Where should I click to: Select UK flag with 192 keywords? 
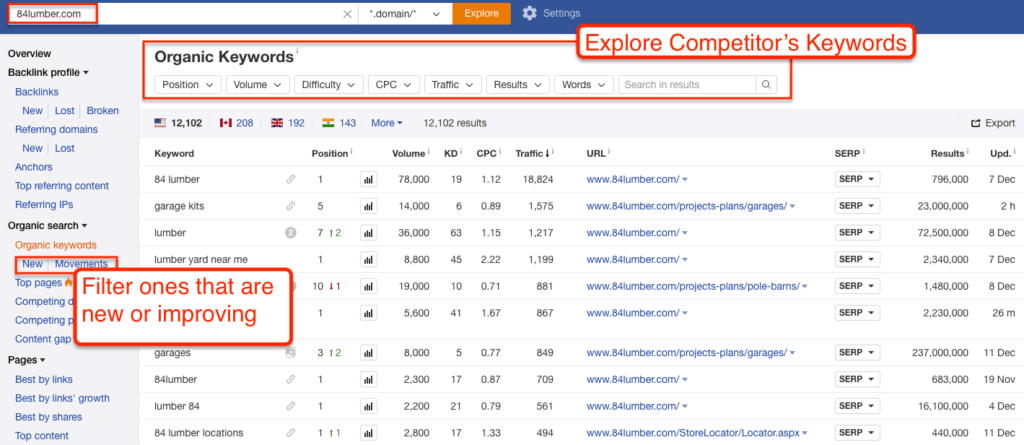(x=287, y=123)
